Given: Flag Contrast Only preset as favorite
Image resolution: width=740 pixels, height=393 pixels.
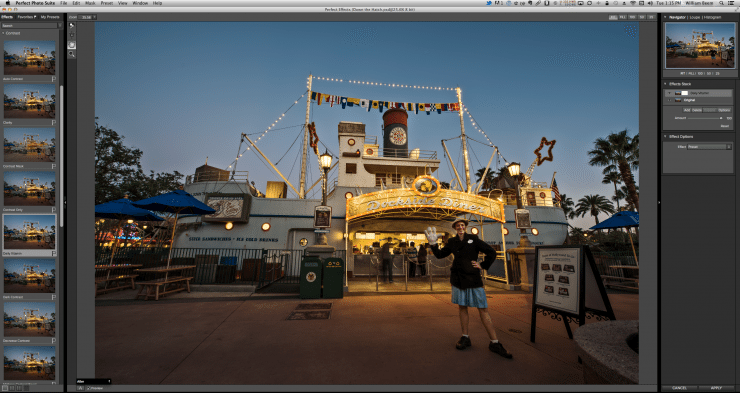Looking at the screenshot, I should 53,209.
